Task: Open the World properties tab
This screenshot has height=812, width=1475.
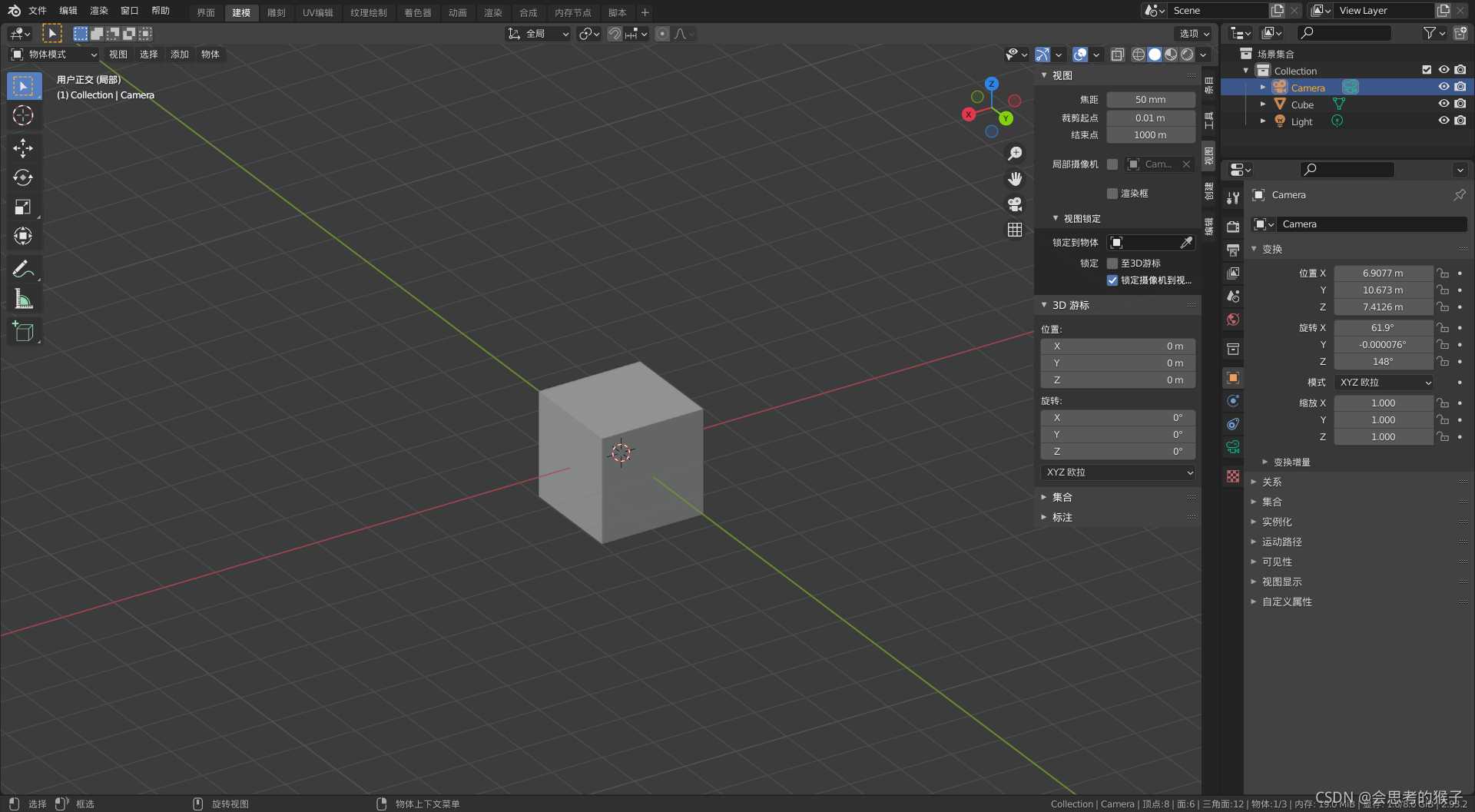Action: pos(1233,319)
